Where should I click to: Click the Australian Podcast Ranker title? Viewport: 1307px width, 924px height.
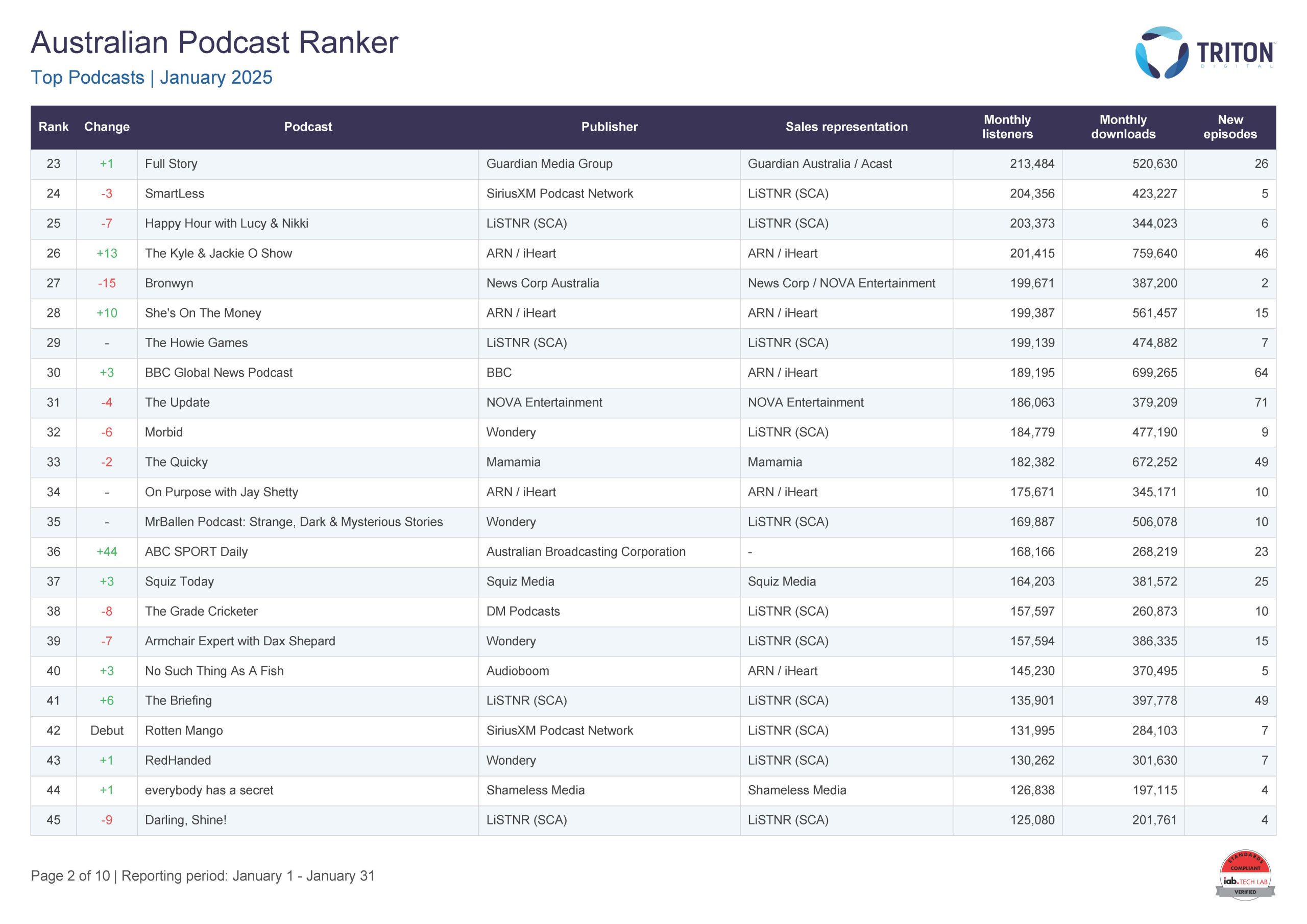click(214, 43)
